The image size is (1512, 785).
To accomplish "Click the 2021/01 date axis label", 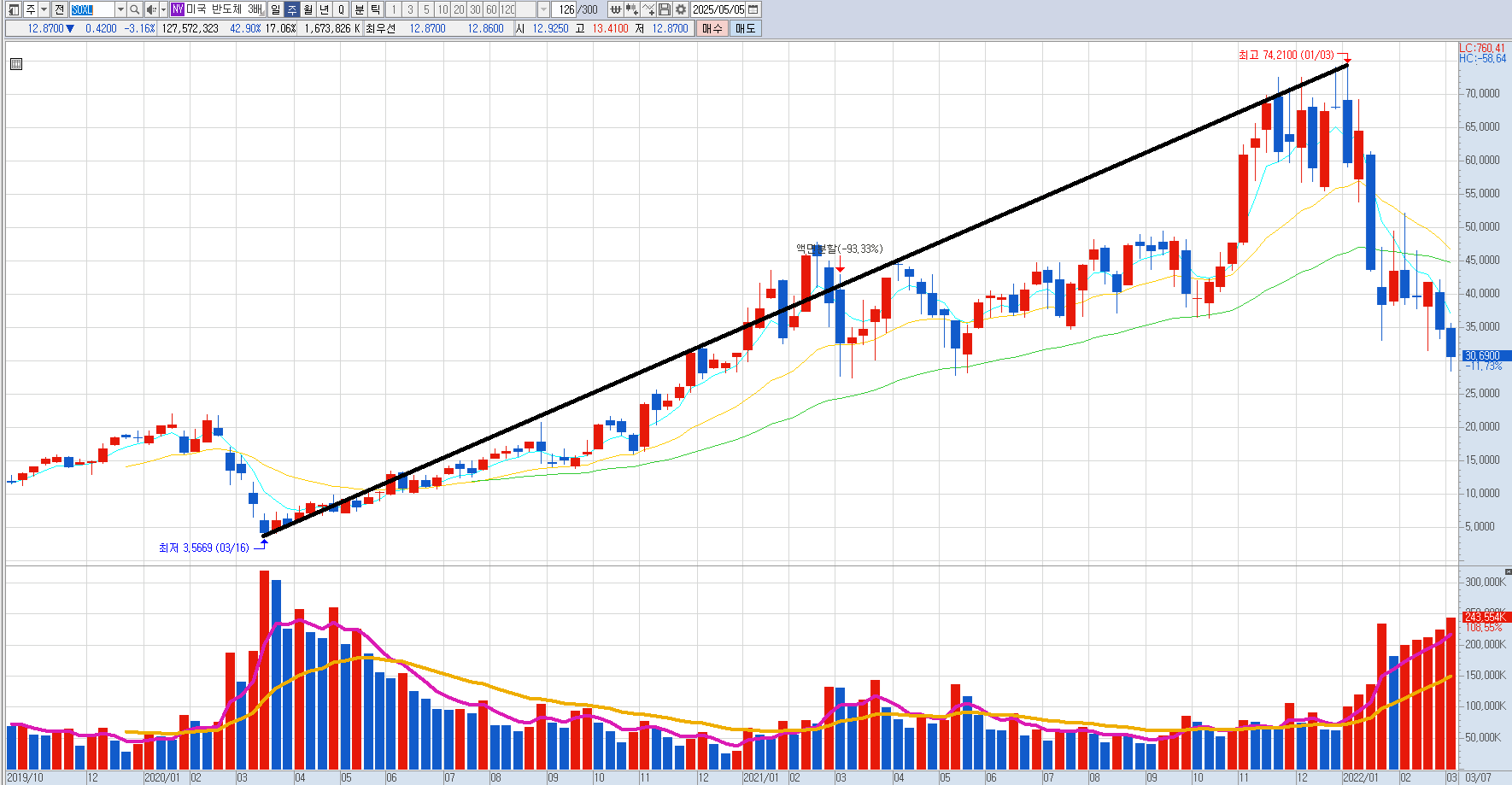I will 760,777.
